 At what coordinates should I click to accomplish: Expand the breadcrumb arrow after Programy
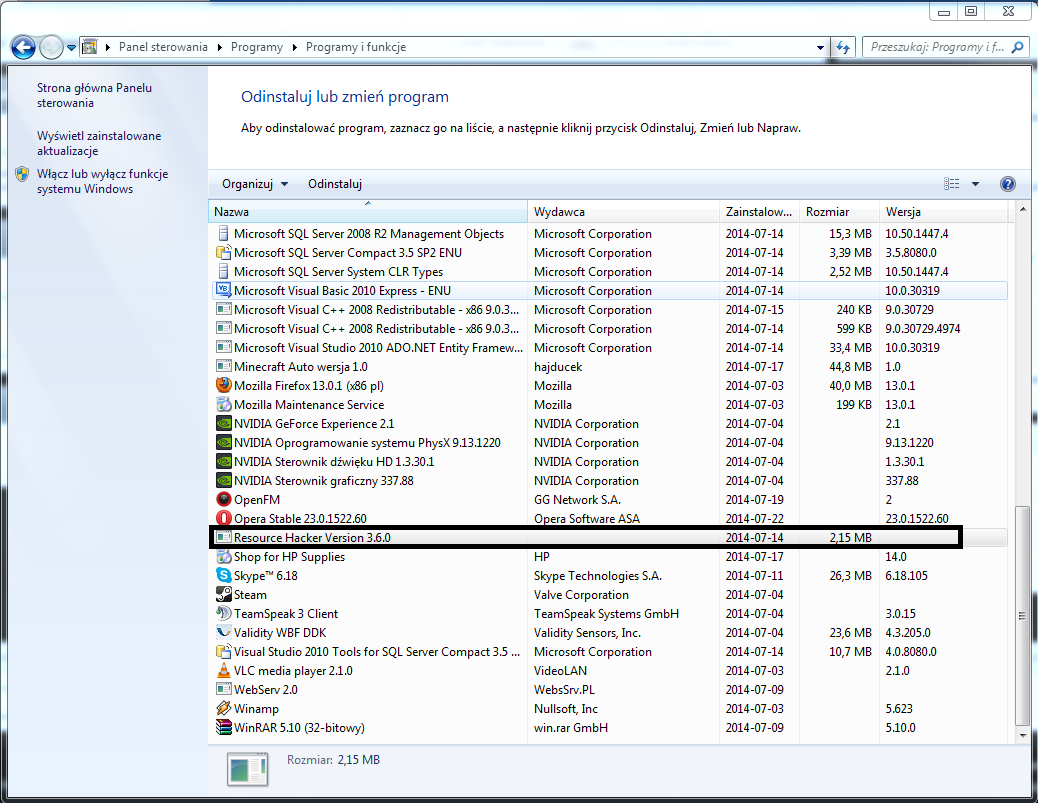coord(295,47)
